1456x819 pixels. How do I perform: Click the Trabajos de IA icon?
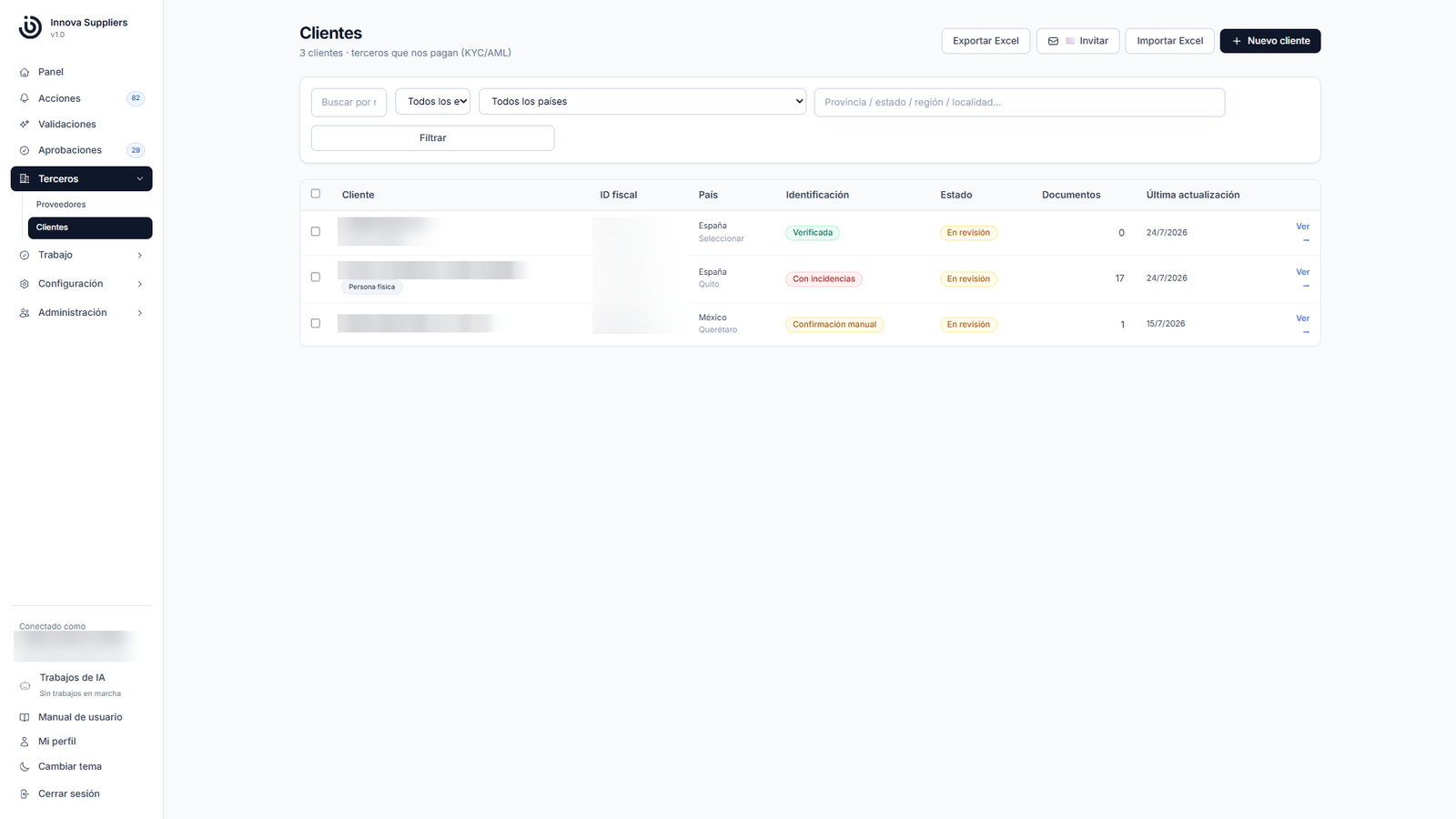click(25, 685)
